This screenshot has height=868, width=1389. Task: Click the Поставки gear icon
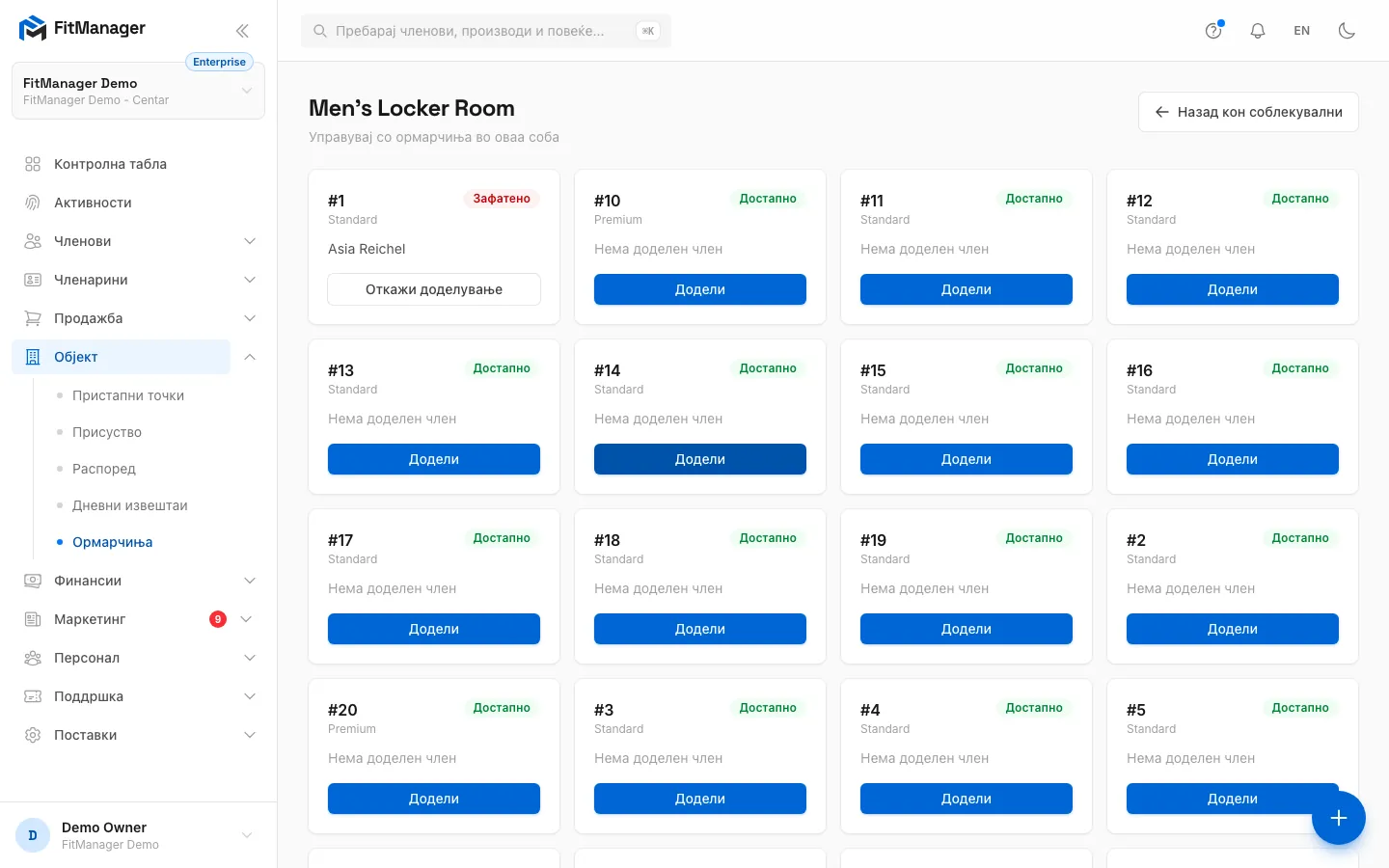(33, 735)
